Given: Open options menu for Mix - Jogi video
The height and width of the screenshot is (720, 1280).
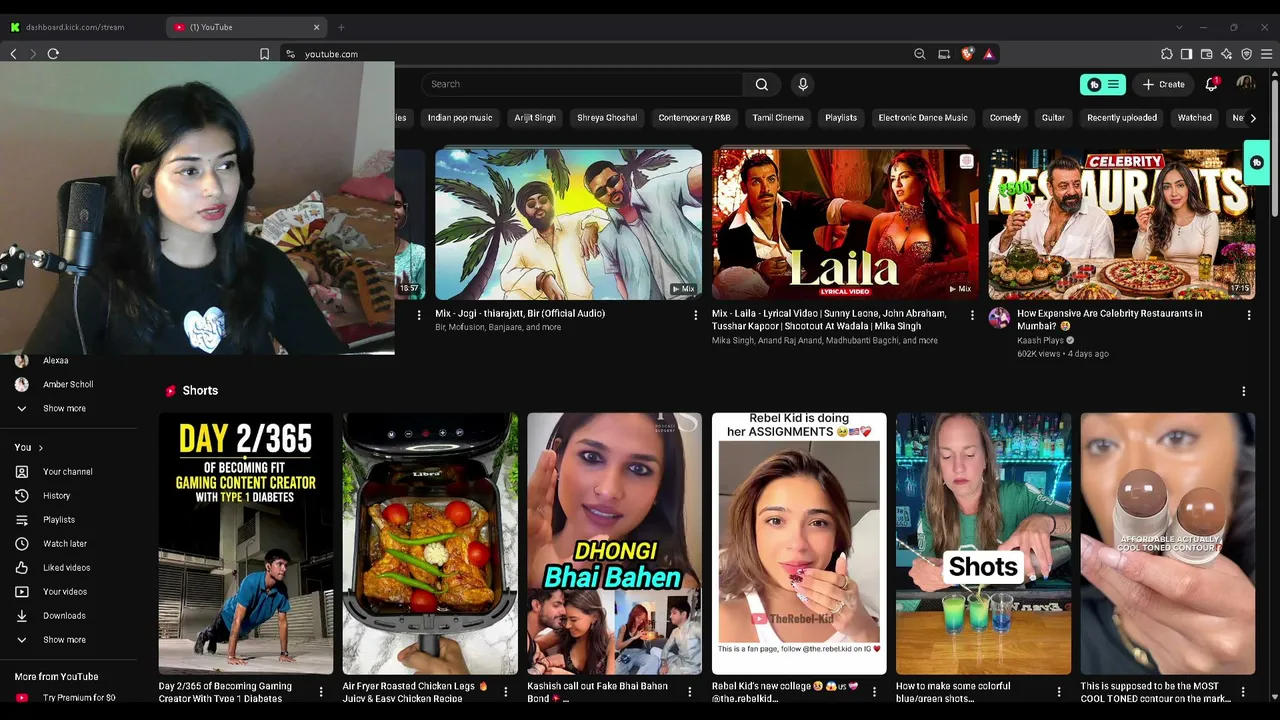Looking at the screenshot, I should (x=696, y=315).
